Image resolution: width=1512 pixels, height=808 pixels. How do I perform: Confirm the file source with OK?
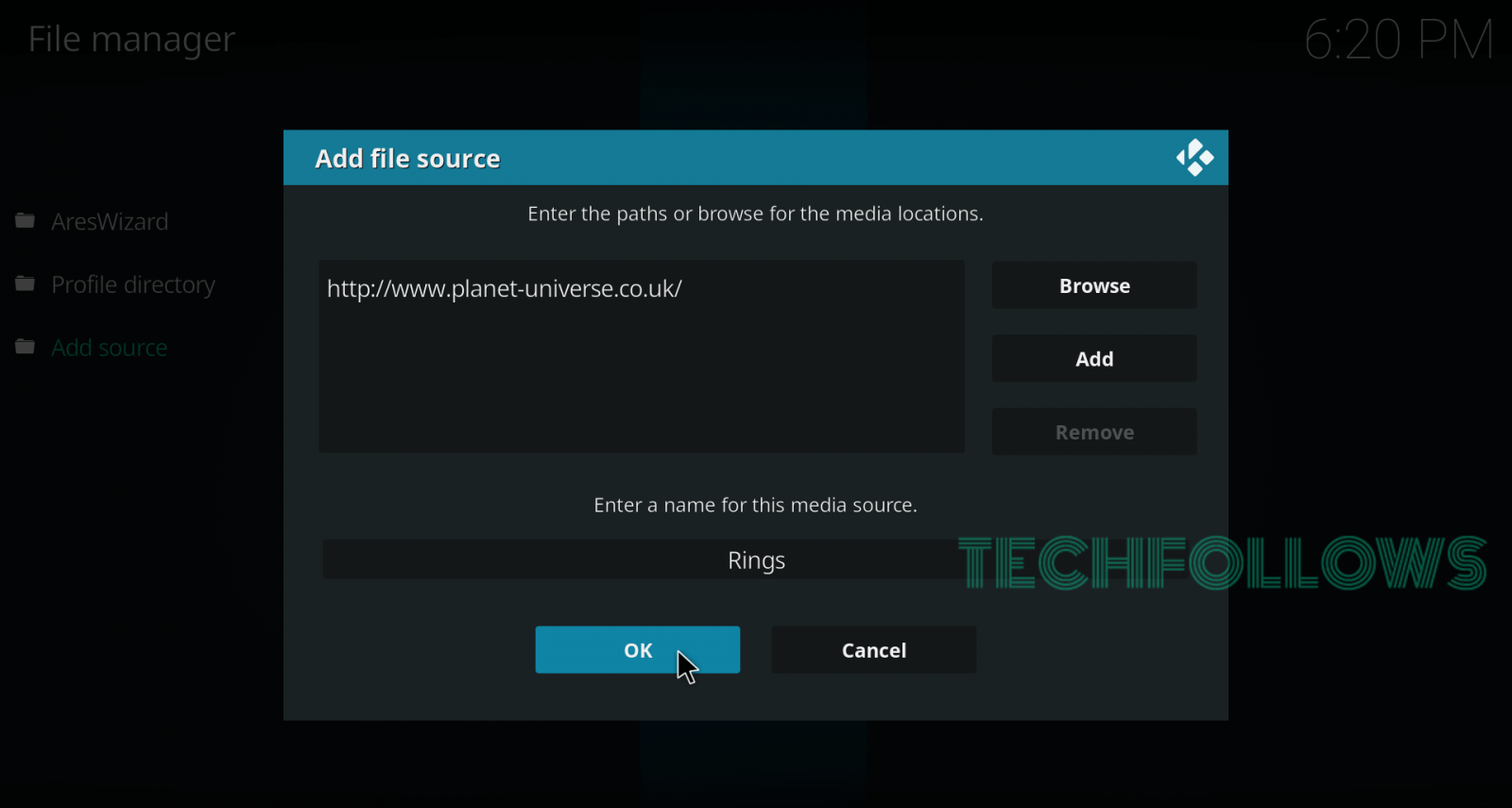pos(638,650)
